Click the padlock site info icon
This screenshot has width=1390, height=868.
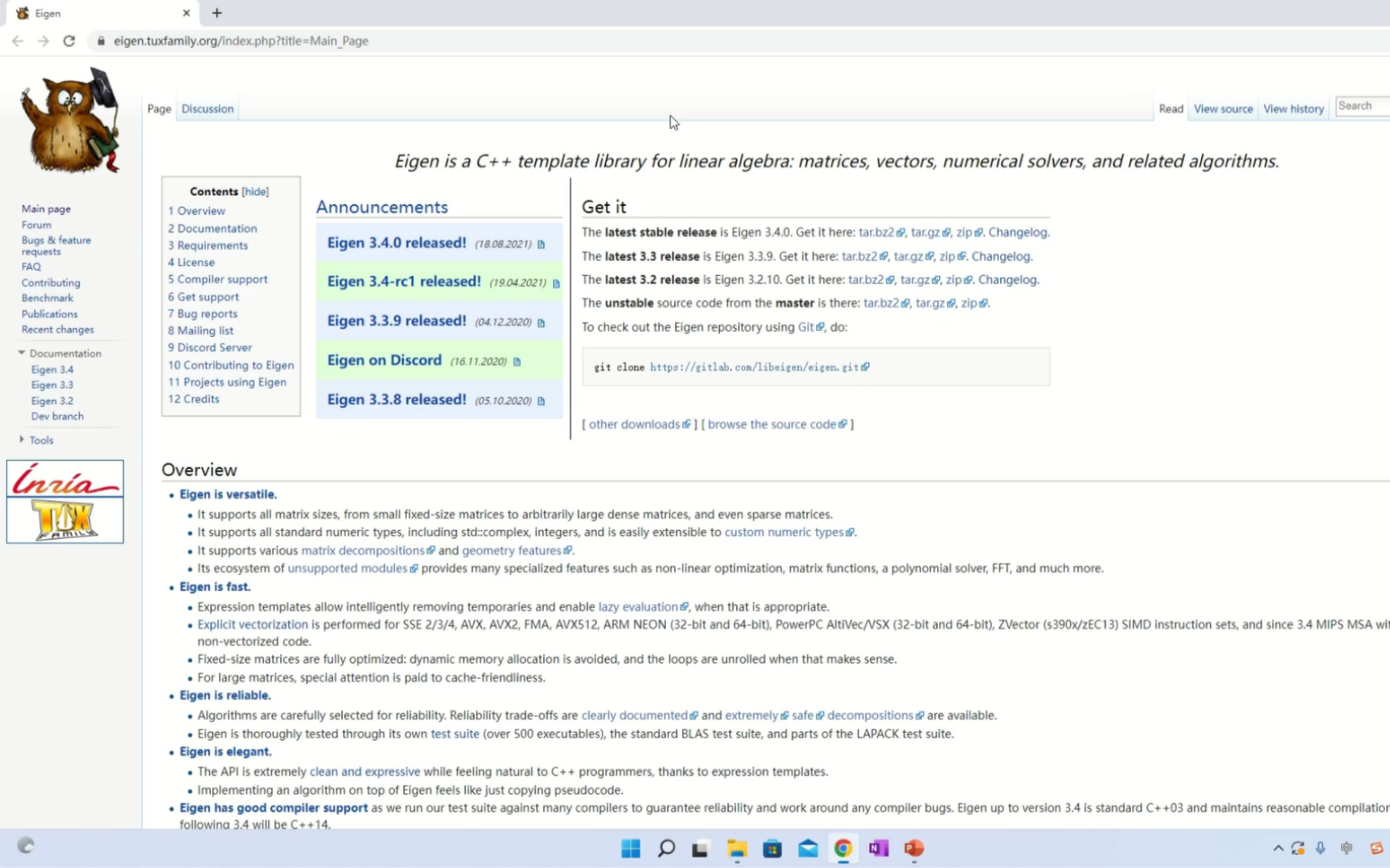[x=101, y=41]
